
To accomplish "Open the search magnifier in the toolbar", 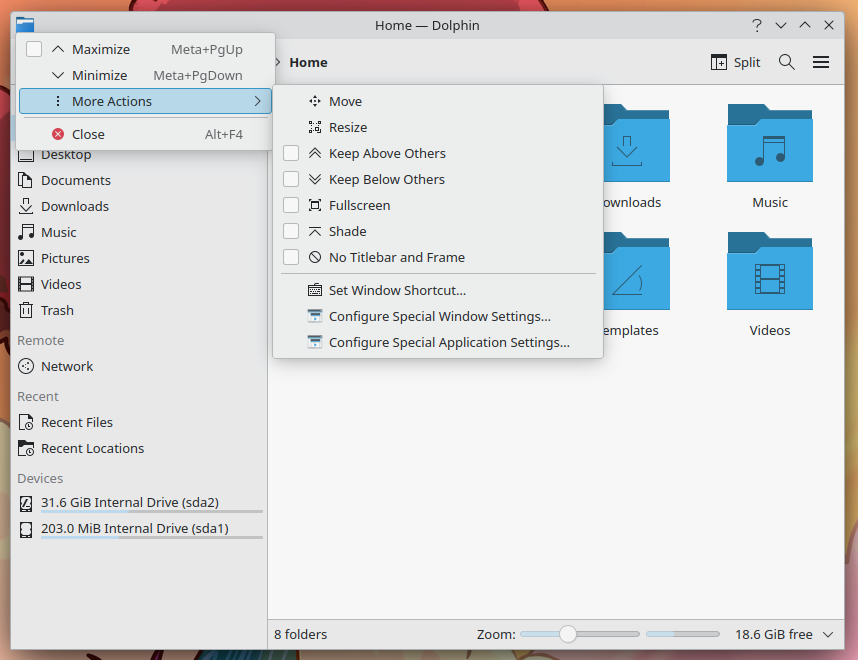I will point(786,62).
